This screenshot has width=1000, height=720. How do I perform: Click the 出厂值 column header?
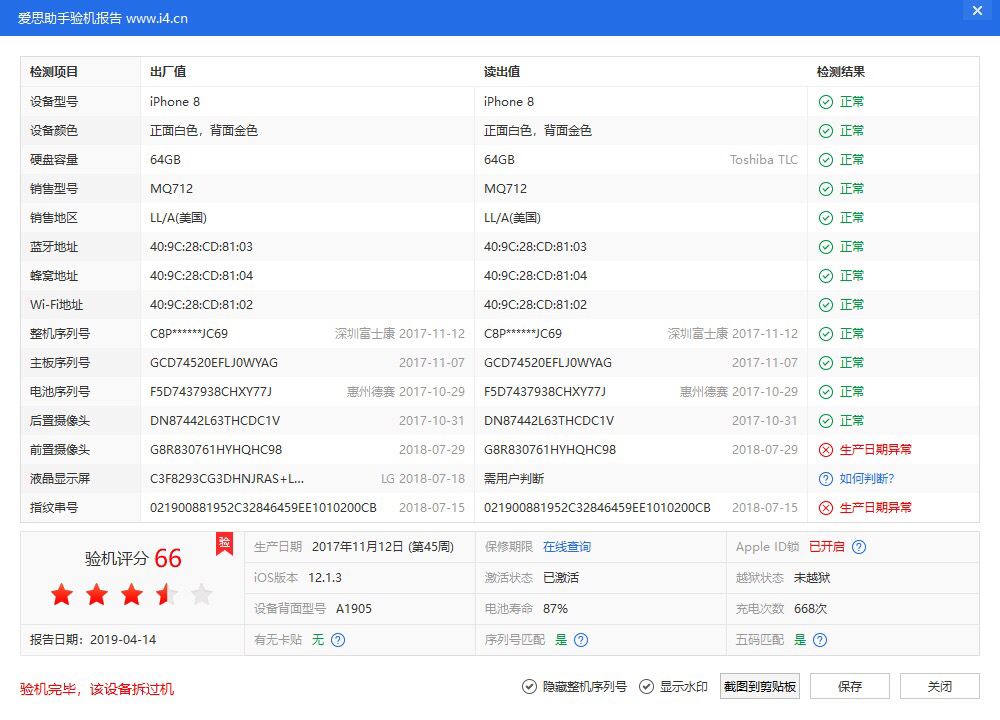click(x=168, y=72)
